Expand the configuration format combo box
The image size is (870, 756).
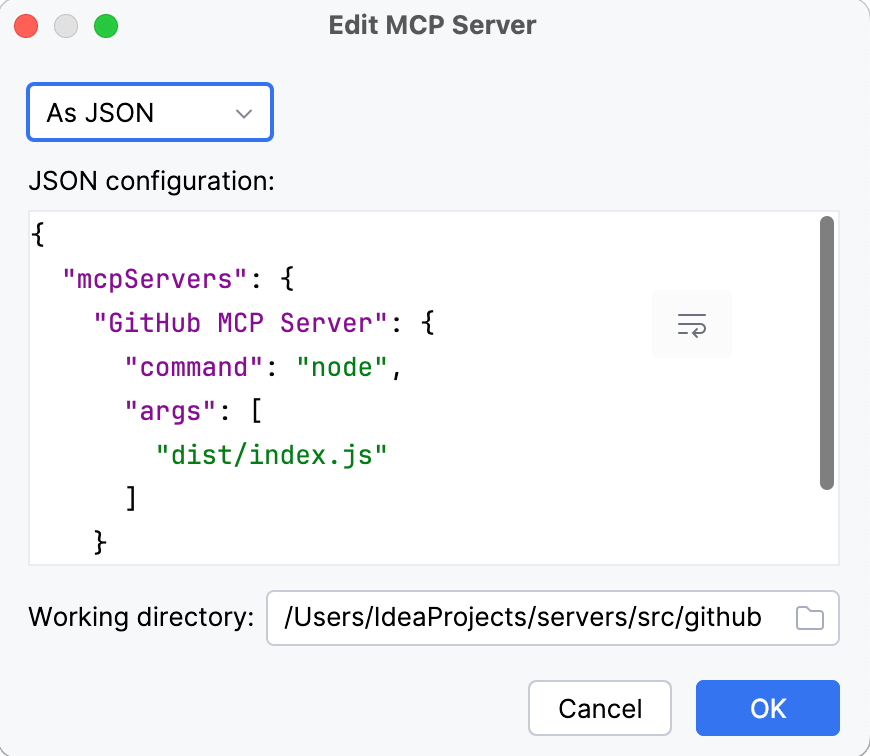[149, 112]
